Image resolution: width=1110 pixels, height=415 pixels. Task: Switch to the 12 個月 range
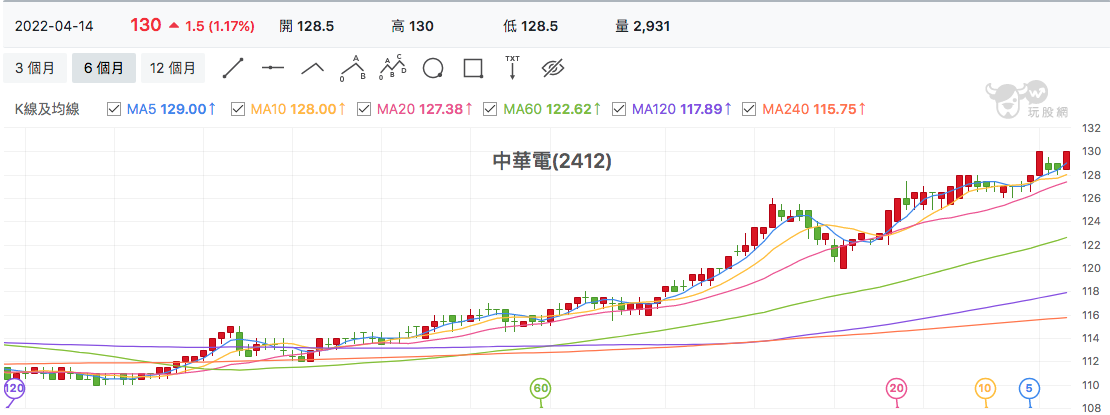(173, 69)
